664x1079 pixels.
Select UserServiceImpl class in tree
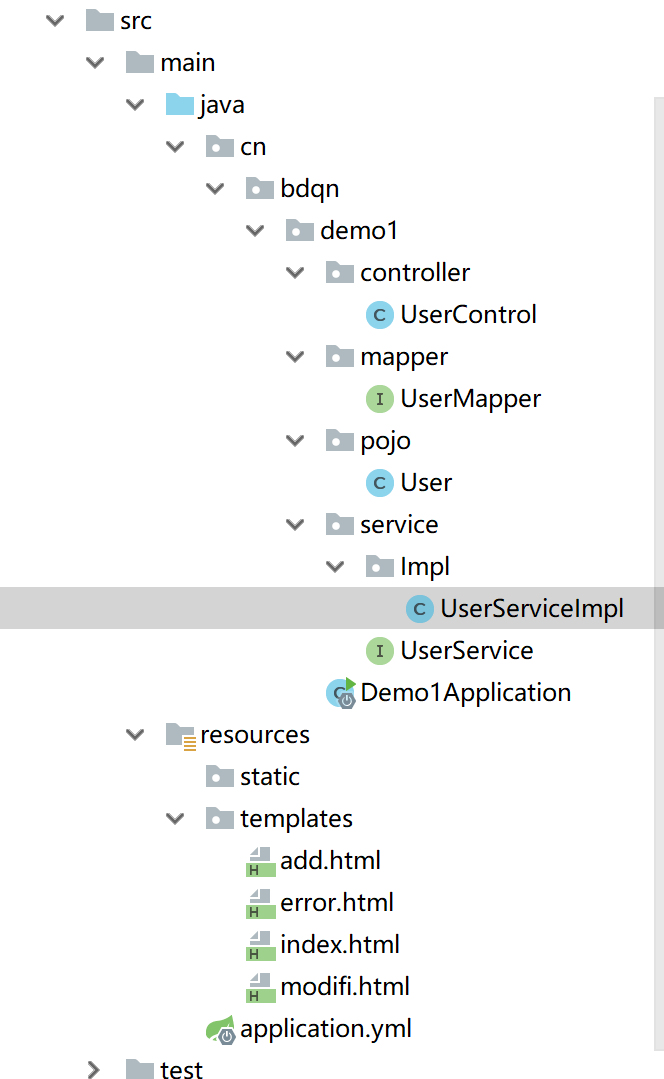(x=531, y=609)
